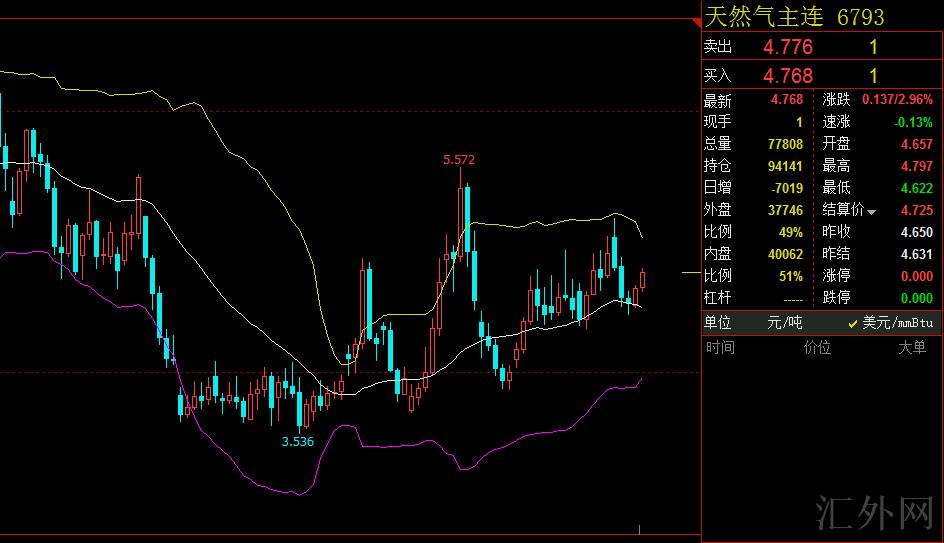Click the 总量 value 77808
The height and width of the screenshot is (543, 944).
pyautogui.click(x=785, y=144)
